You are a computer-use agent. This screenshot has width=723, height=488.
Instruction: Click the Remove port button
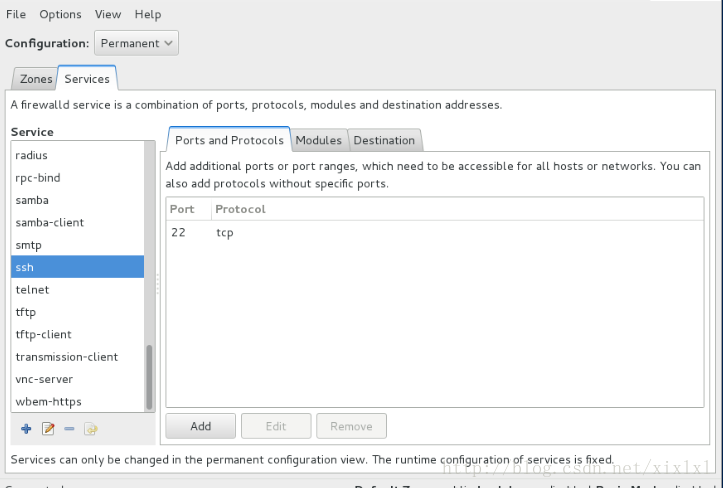351,426
